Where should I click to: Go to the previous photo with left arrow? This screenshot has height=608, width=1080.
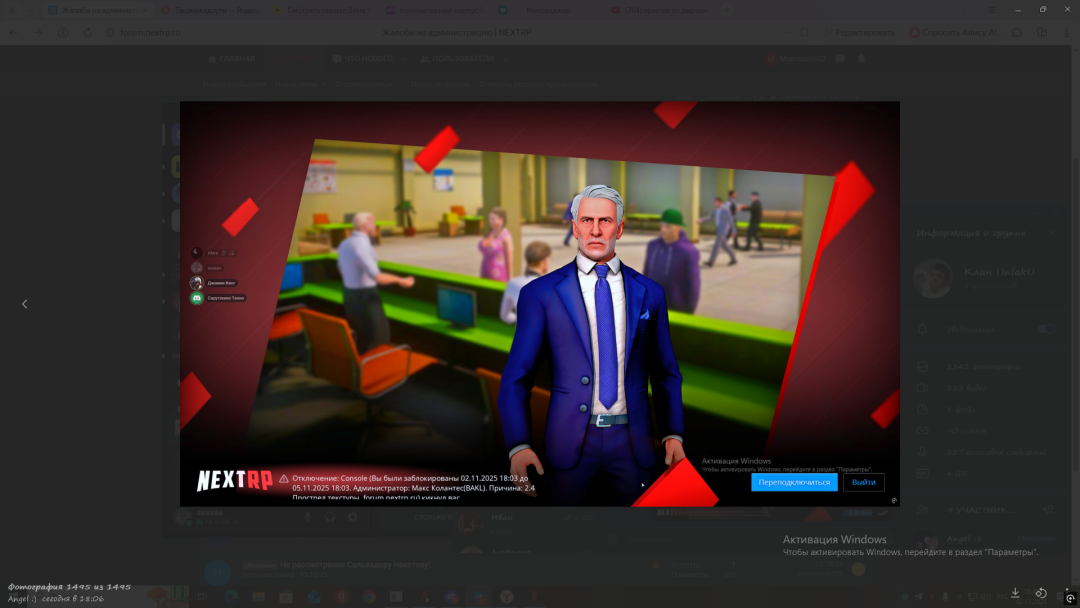click(25, 304)
